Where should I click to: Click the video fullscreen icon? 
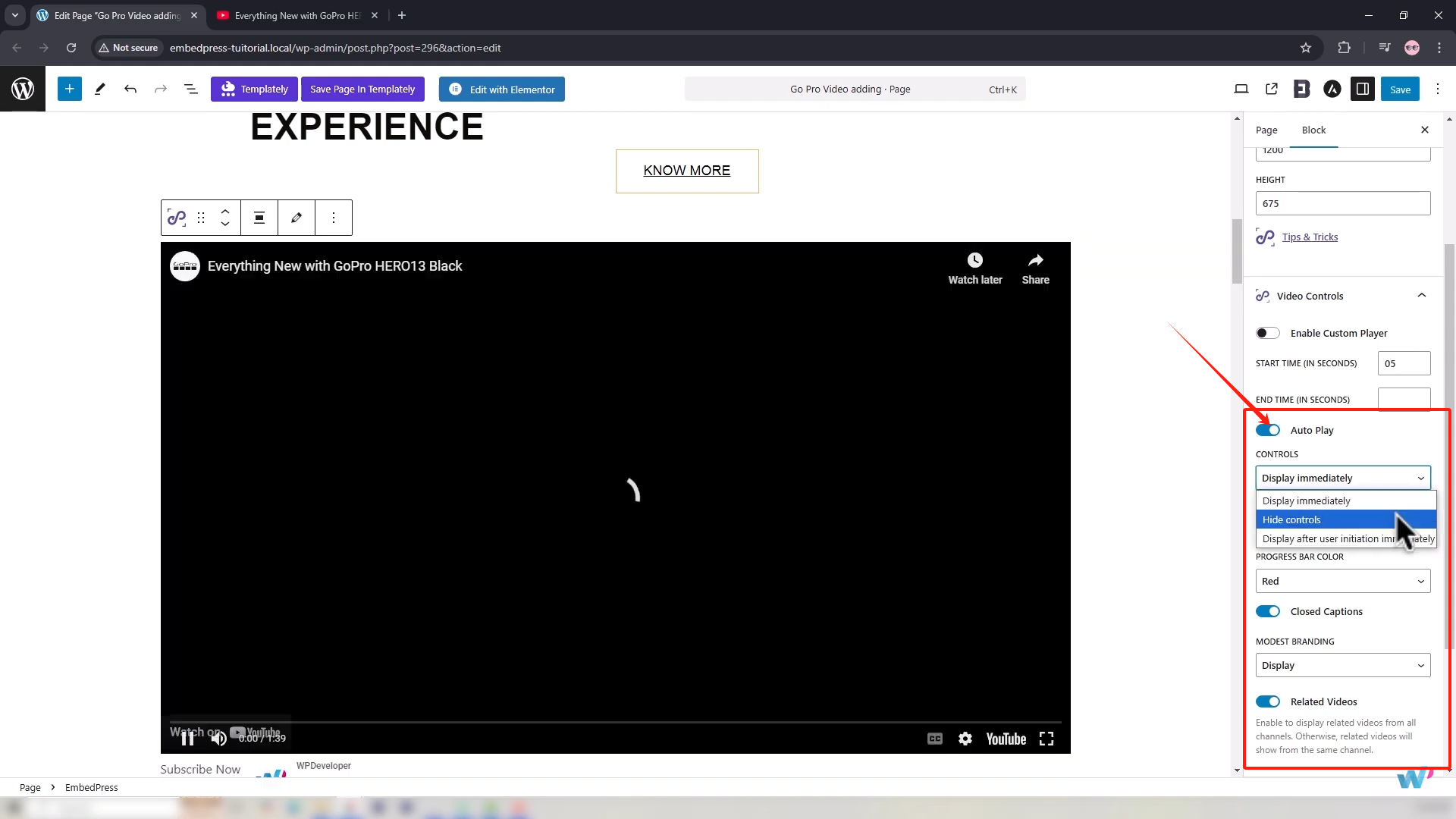1046,739
